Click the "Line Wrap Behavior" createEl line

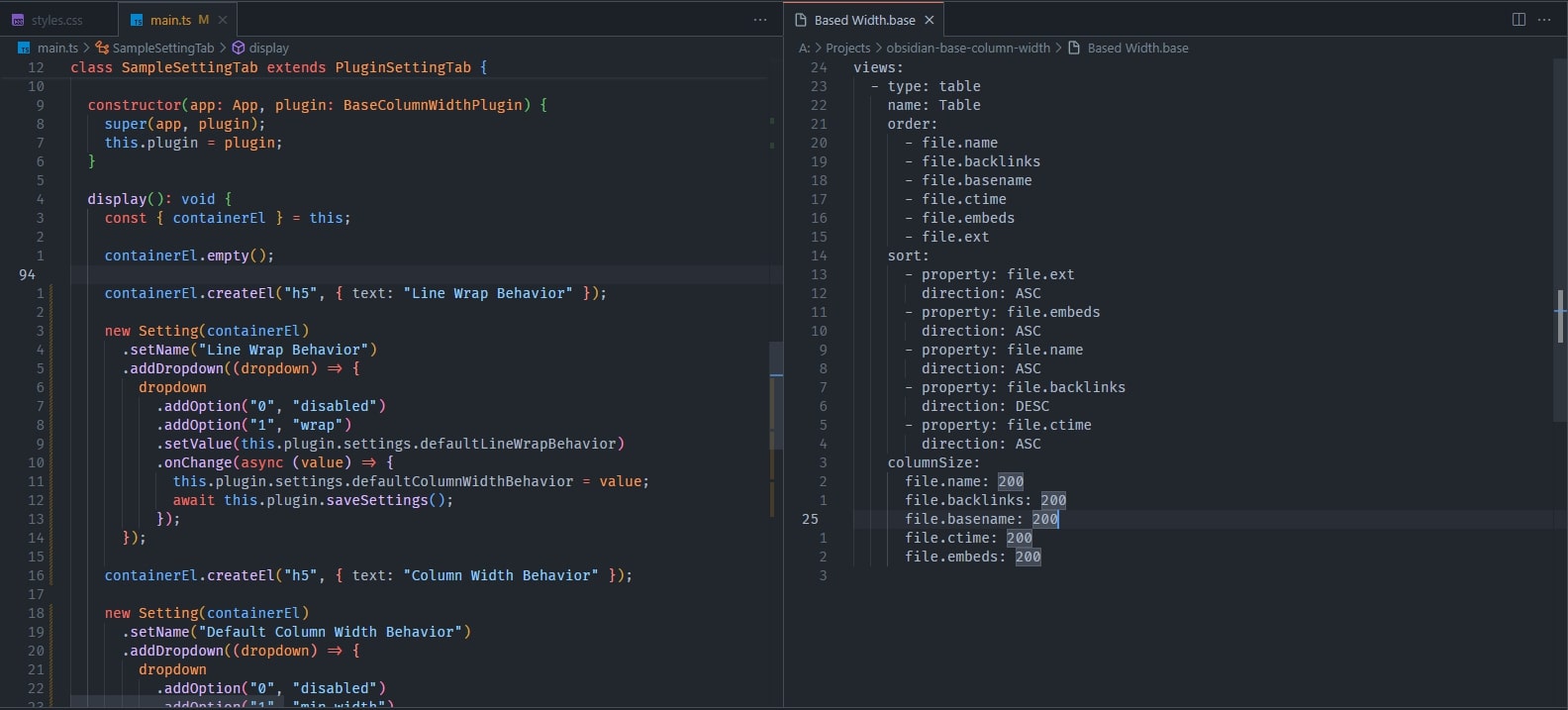pos(355,293)
